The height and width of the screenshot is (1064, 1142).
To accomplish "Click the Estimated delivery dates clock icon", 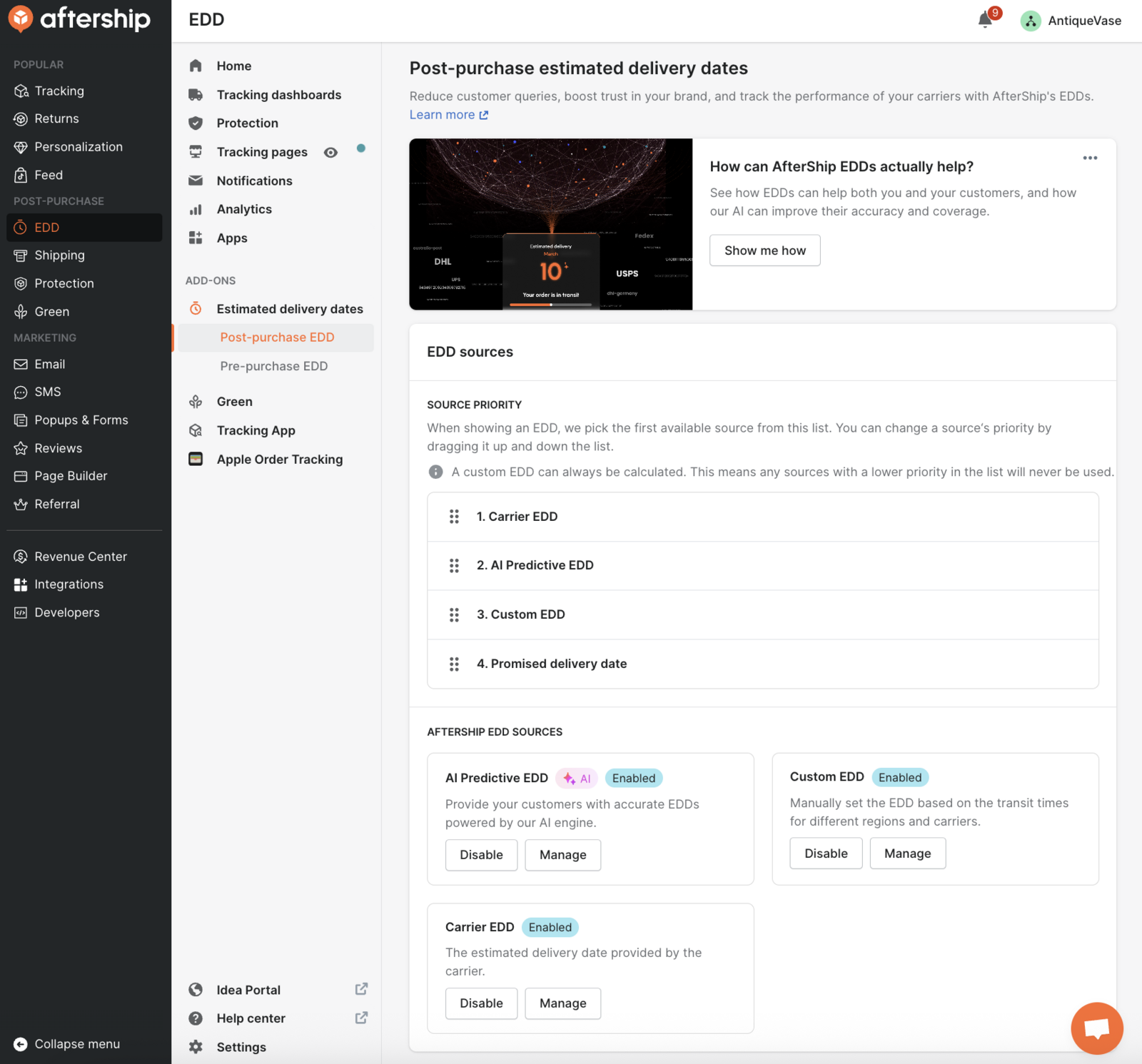I will click(x=196, y=308).
